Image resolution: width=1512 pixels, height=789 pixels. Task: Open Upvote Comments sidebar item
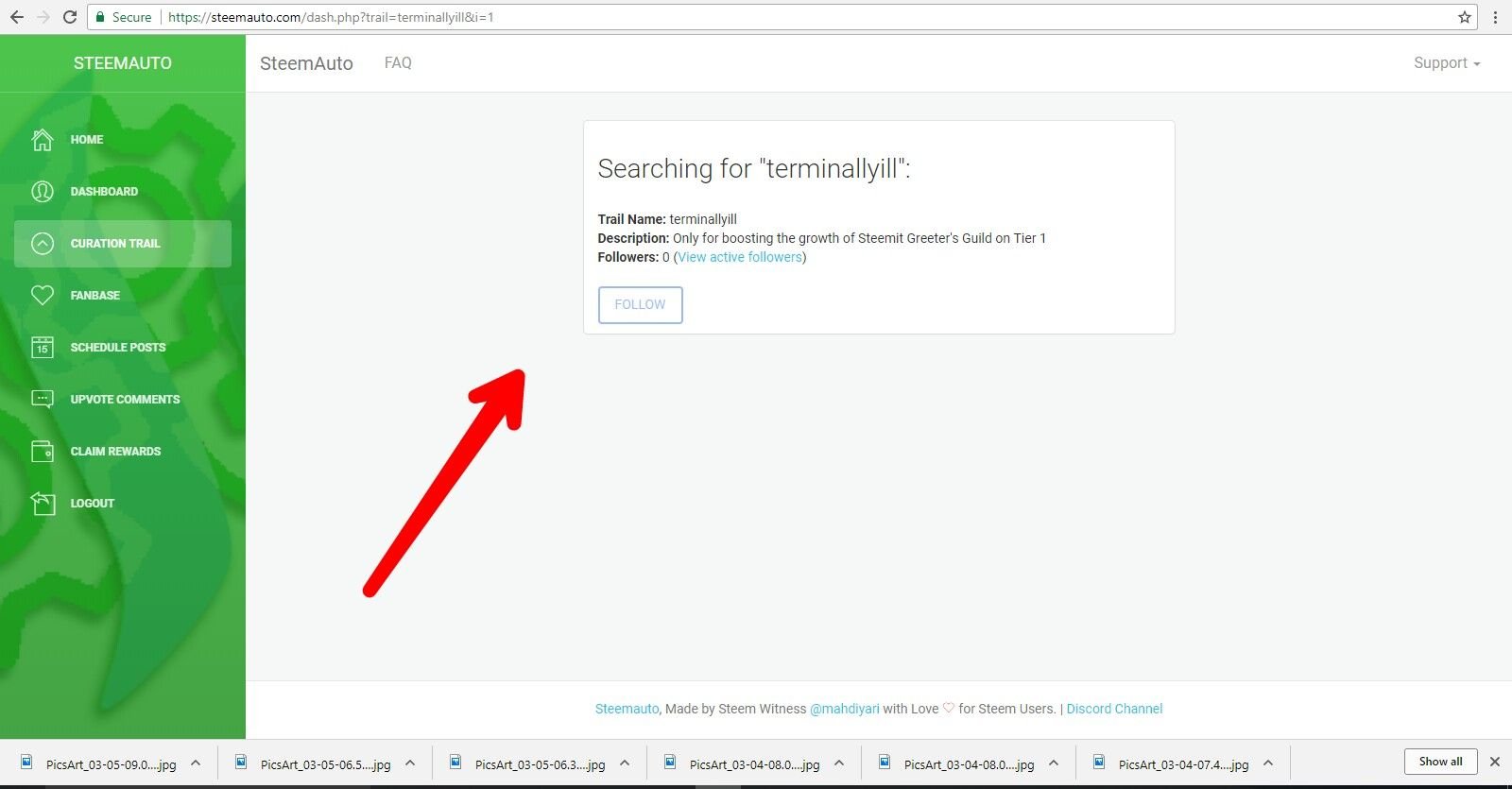(x=123, y=400)
